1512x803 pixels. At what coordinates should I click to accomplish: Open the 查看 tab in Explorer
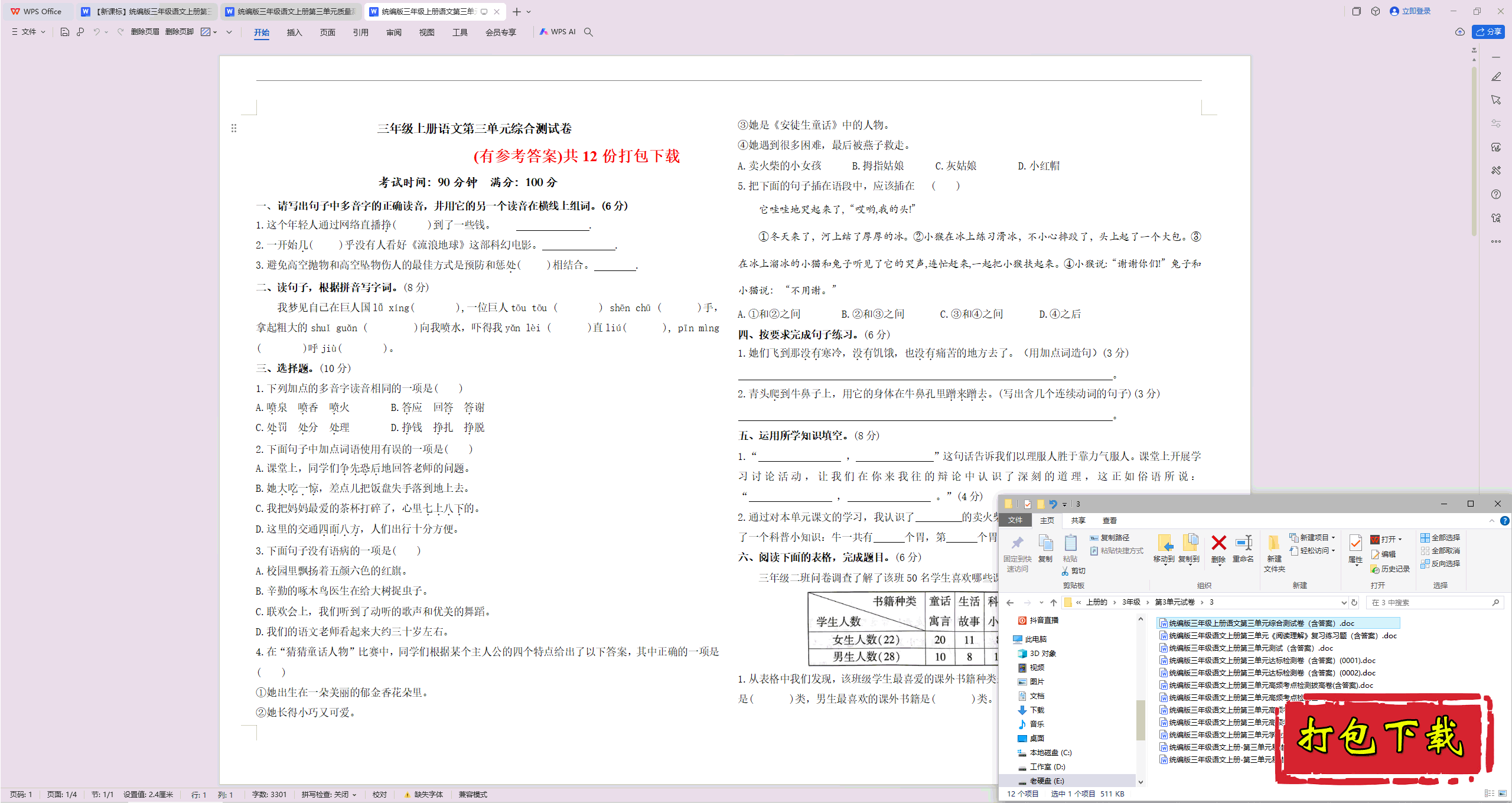1110,521
